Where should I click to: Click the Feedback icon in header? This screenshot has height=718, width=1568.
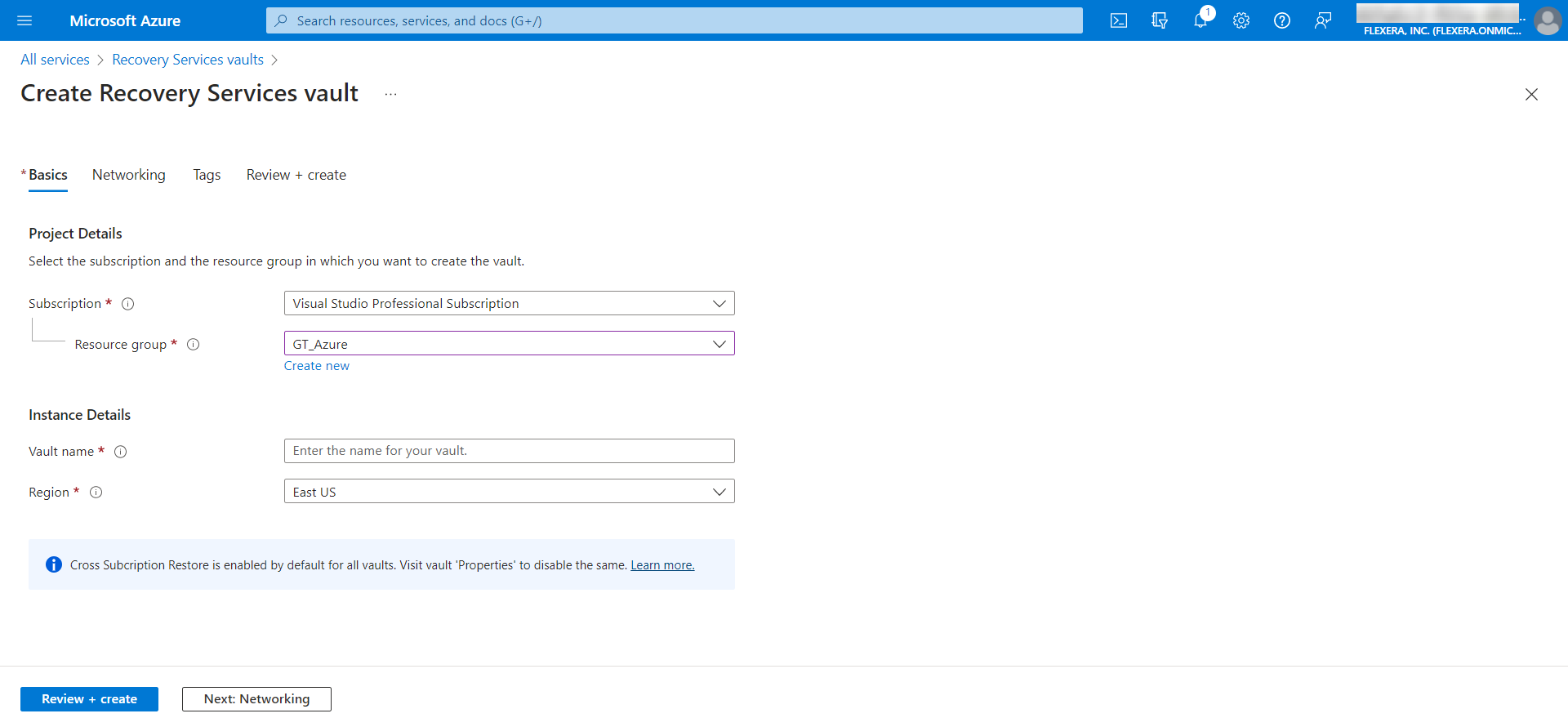[x=1322, y=20]
